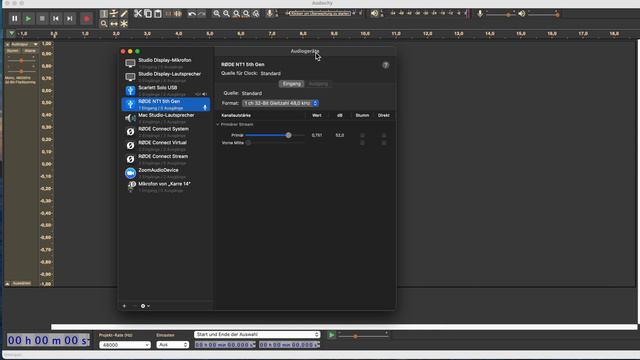Image resolution: width=640 pixels, height=360 pixels.
Task: Click the Zoom In icon
Action: (x=216, y=14)
